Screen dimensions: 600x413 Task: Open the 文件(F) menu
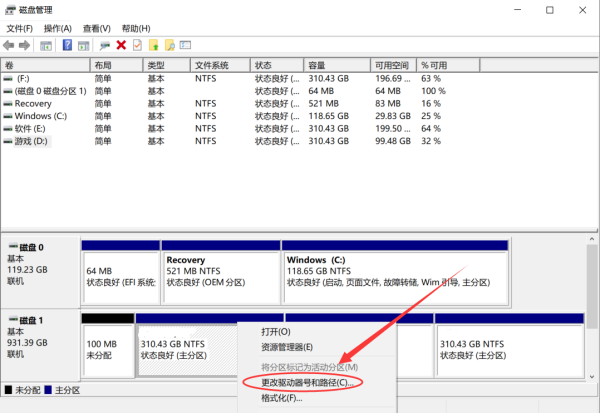[x=20, y=28]
